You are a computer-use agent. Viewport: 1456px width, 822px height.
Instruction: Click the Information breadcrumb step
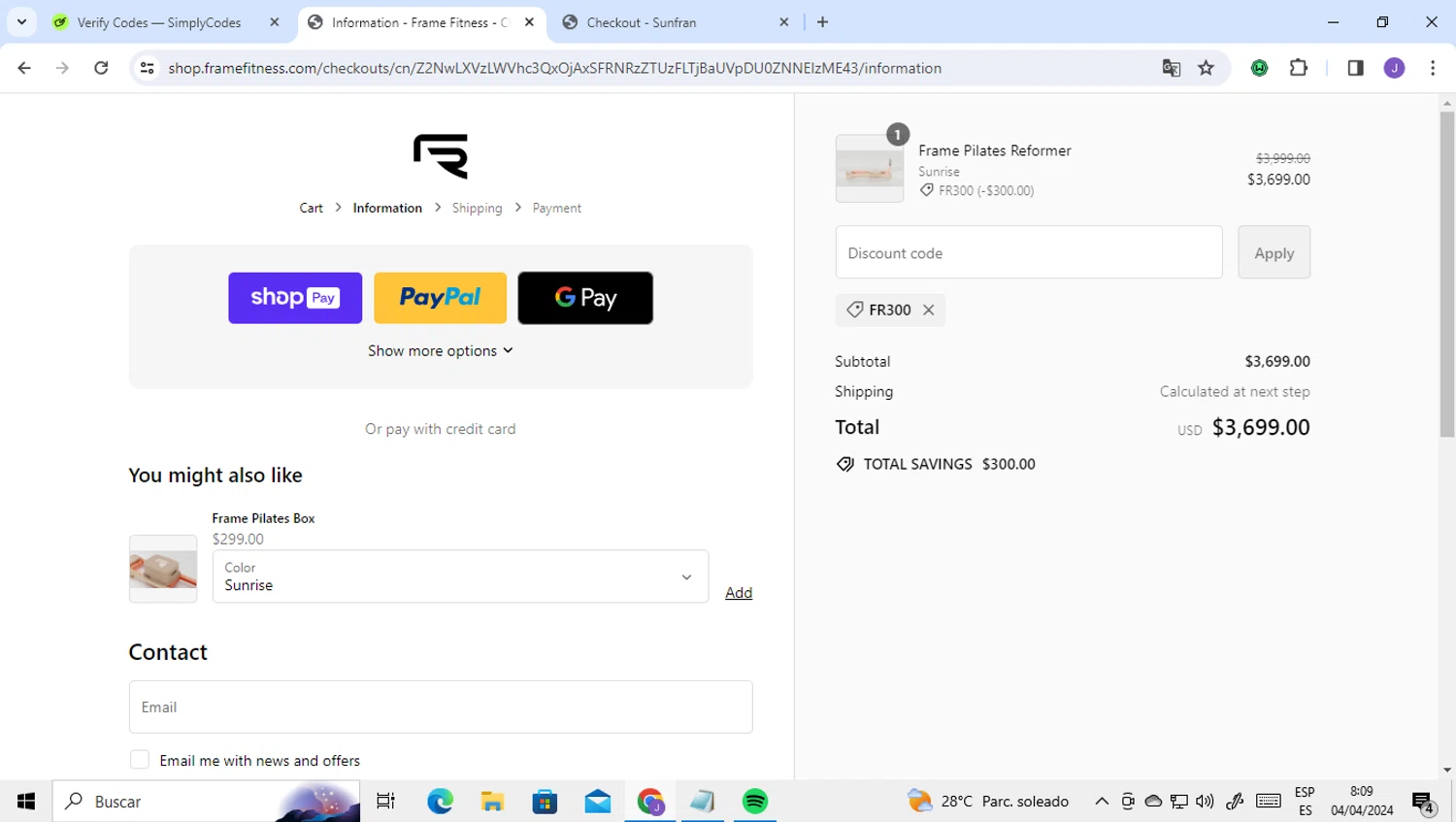[x=387, y=208]
